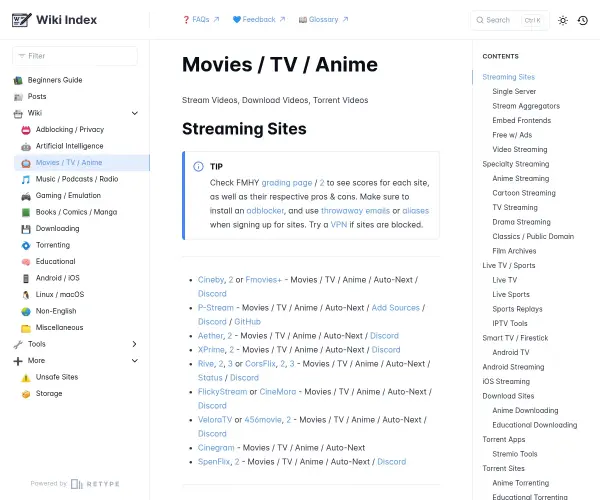600x500 pixels.
Task: Click the Adblocking / Privacy icon
Action: (x=26, y=130)
